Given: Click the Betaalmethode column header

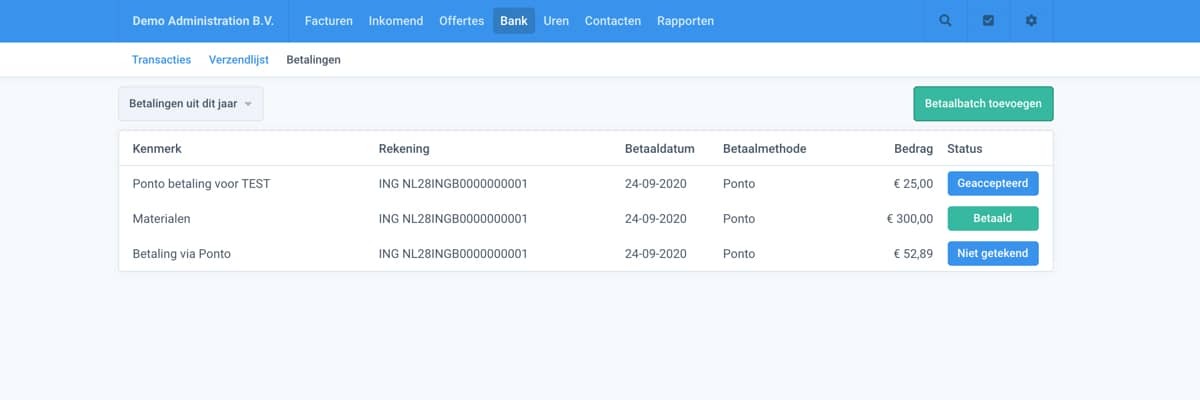Looking at the screenshot, I should point(764,149).
